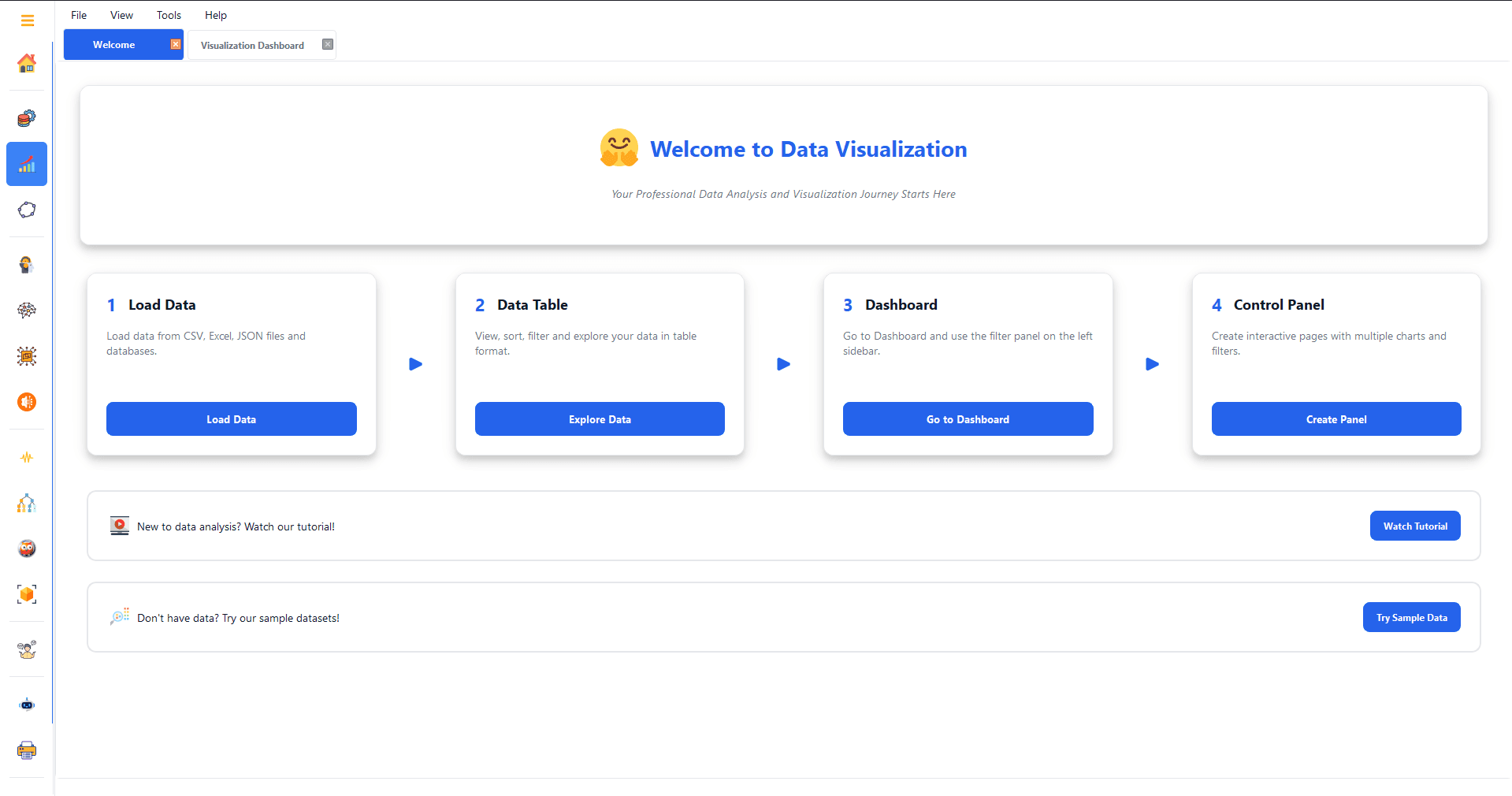Viewport: 1512px width, 796px height.
Task: Click the Create Panel button
Action: coord(1336,419)
